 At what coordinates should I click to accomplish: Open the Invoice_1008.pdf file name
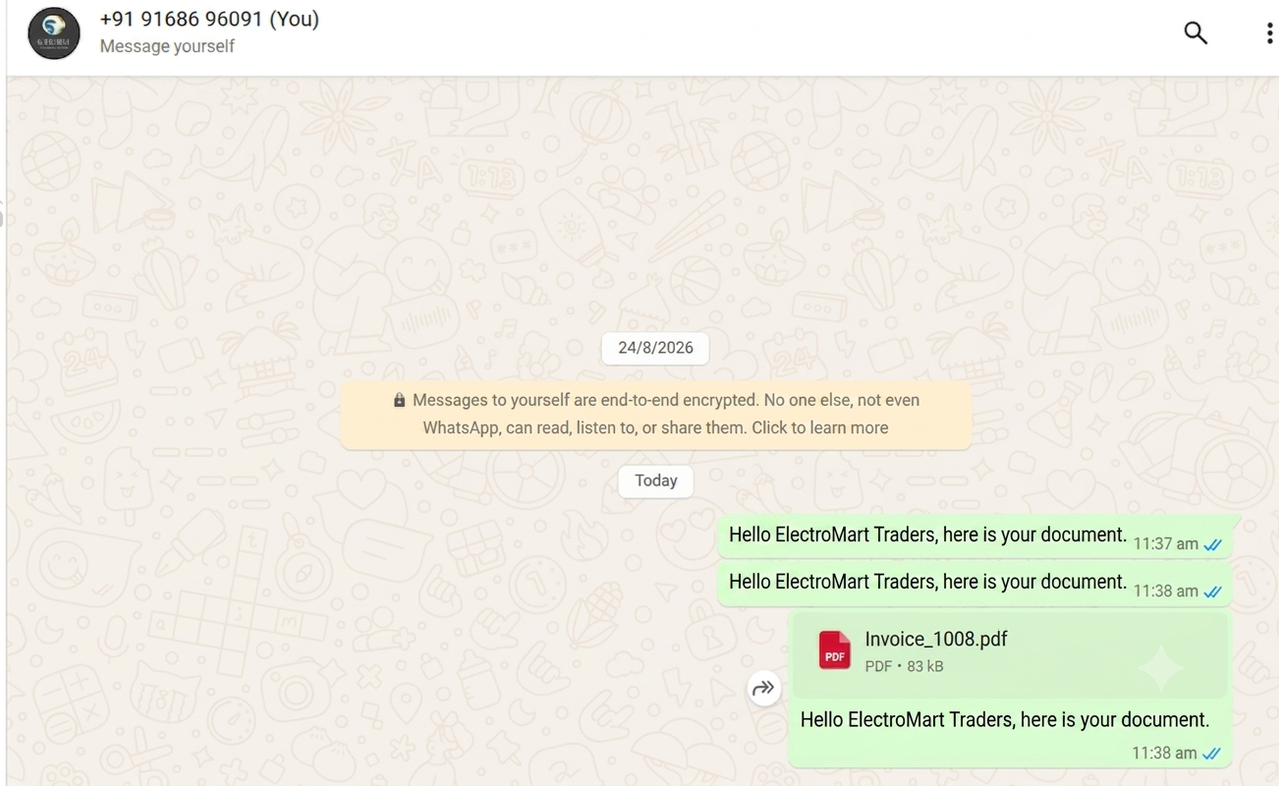click(x=936, y=639)
